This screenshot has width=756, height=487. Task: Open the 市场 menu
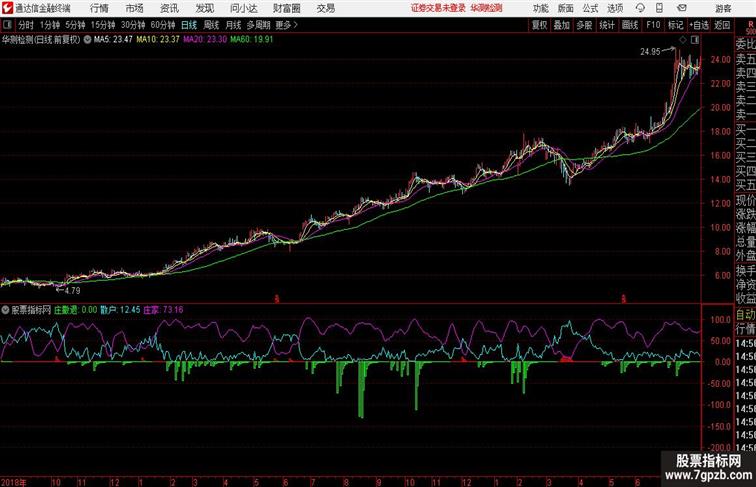(x=135, y=8)
